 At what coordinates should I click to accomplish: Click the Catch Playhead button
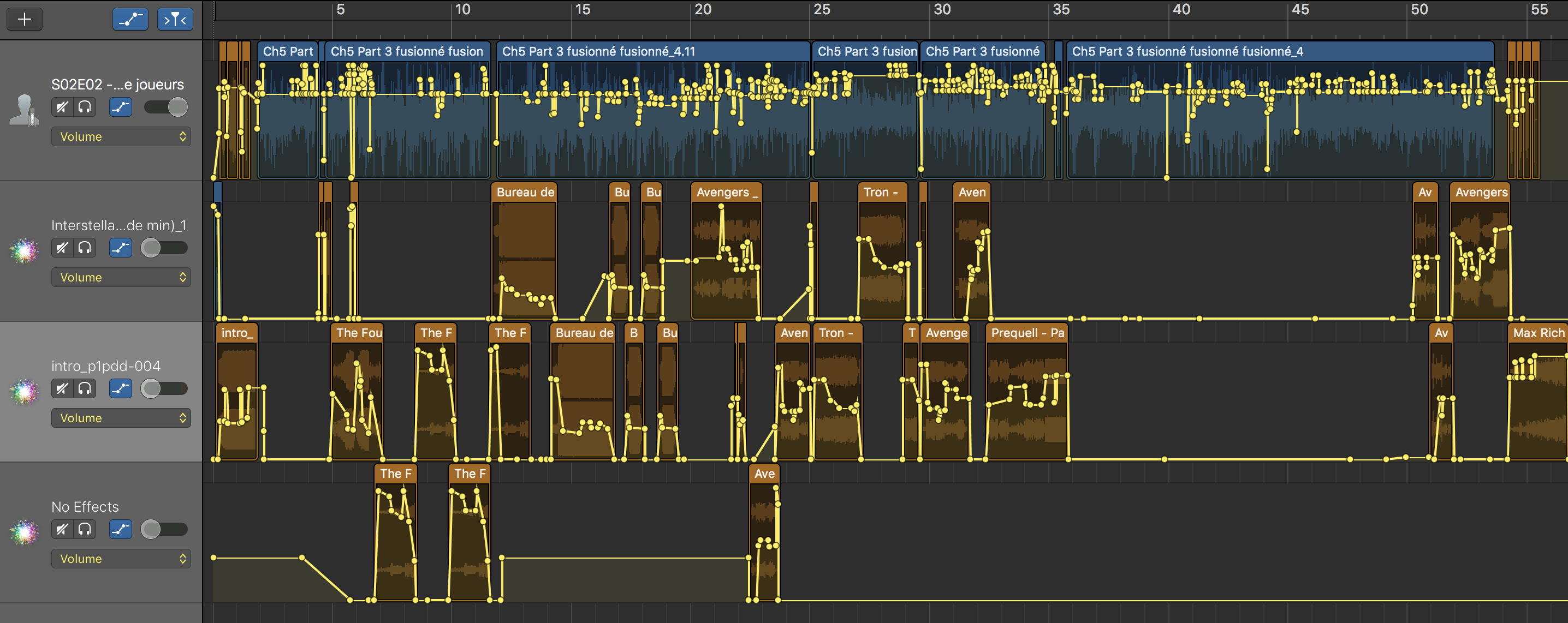click(175, 20)
